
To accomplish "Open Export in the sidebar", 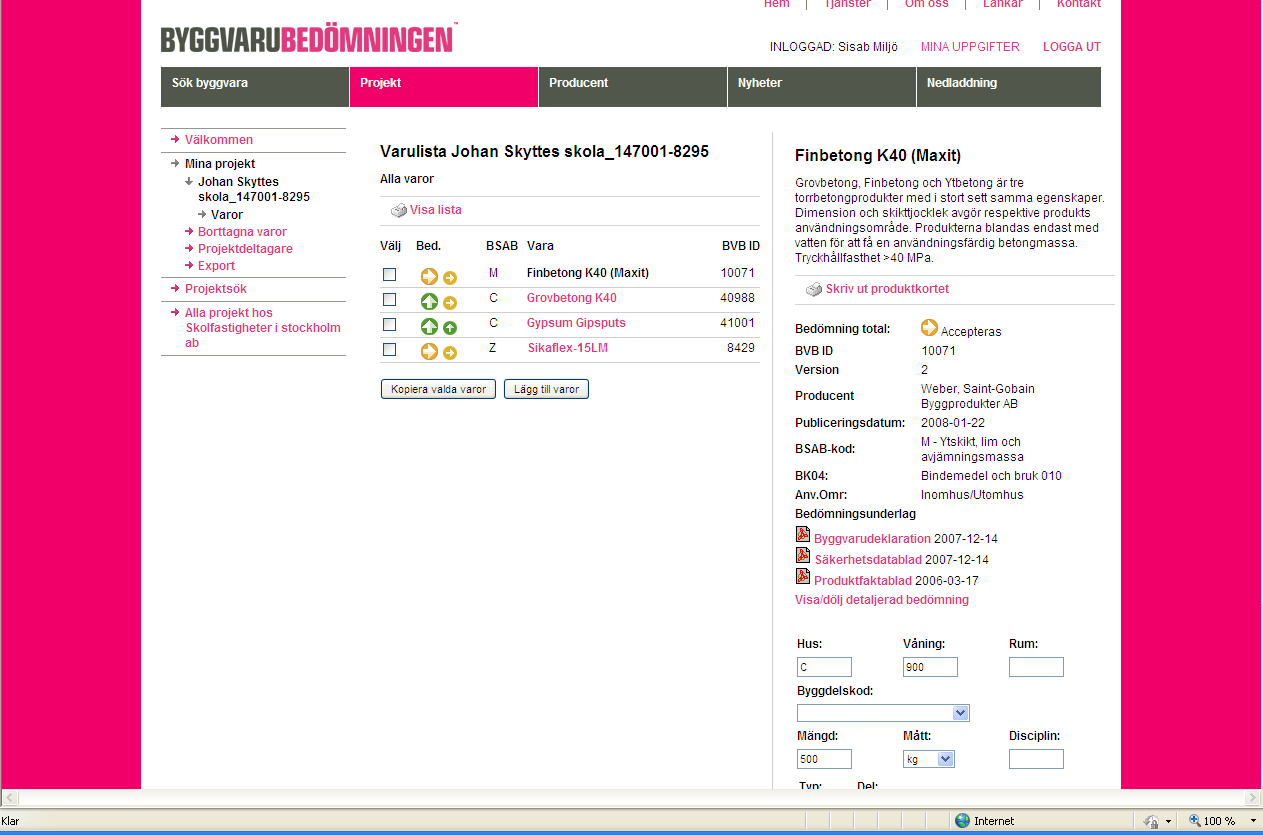I will 216,266.
